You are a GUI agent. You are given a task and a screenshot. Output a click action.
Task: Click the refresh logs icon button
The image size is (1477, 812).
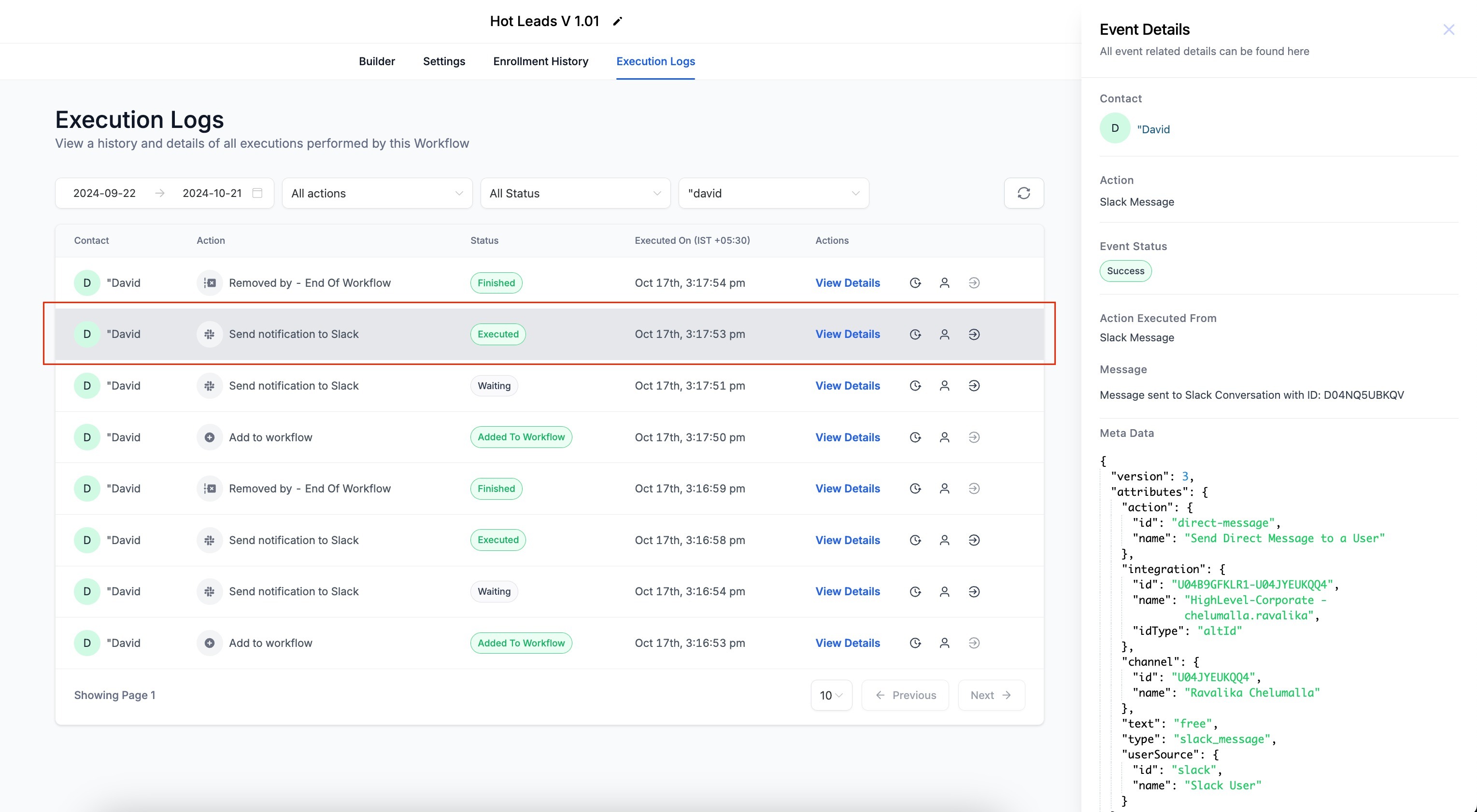1023,193
